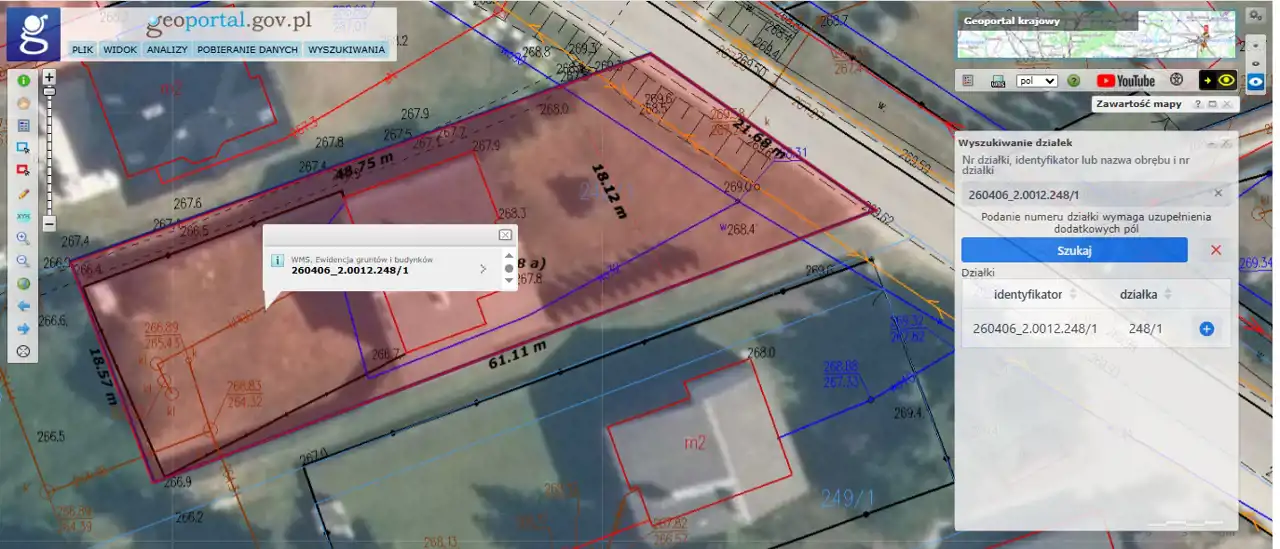
Task: Toggle the blue eye visibility button
Action: 1254,82
